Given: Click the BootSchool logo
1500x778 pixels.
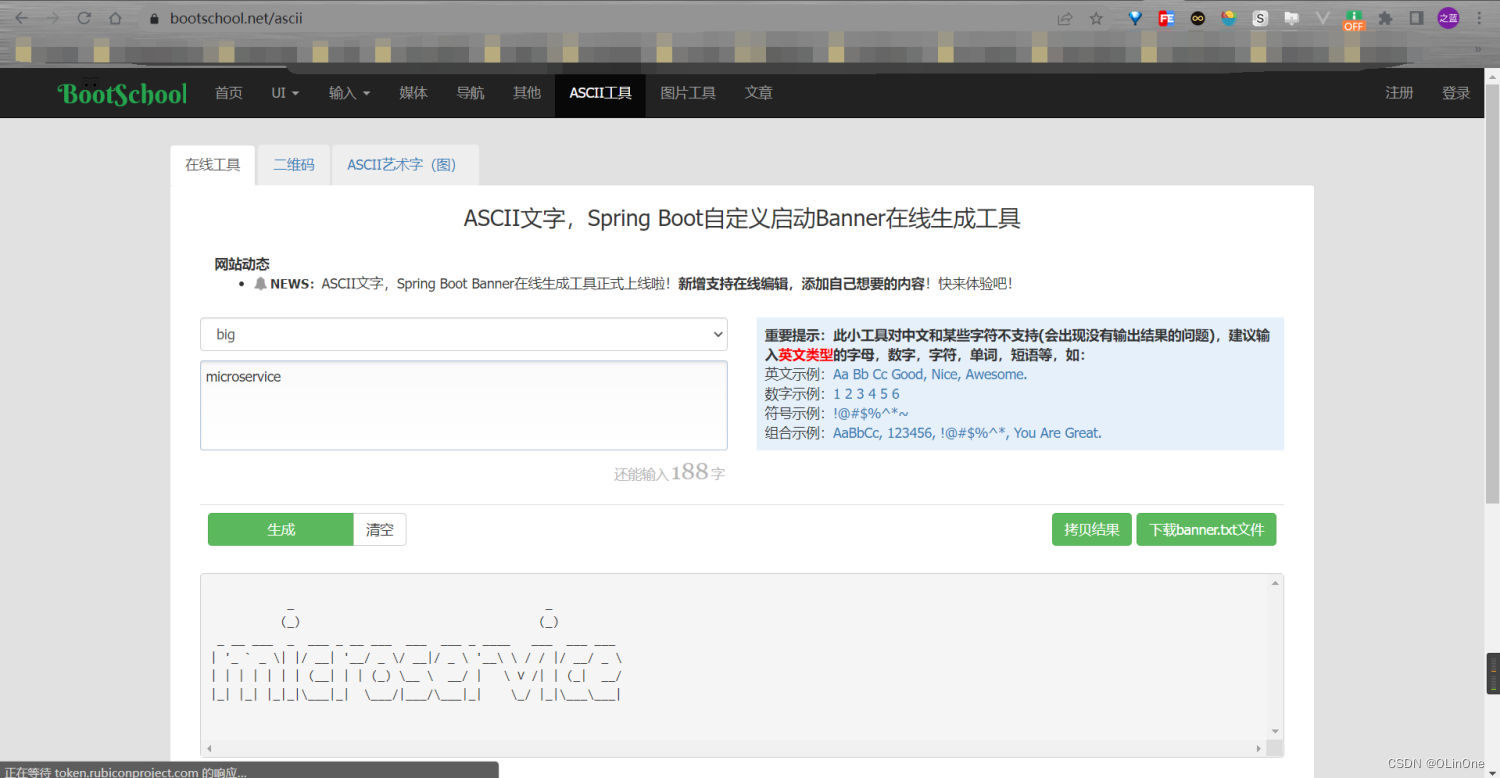Looking at the screenshot, I should click(123, 94).
